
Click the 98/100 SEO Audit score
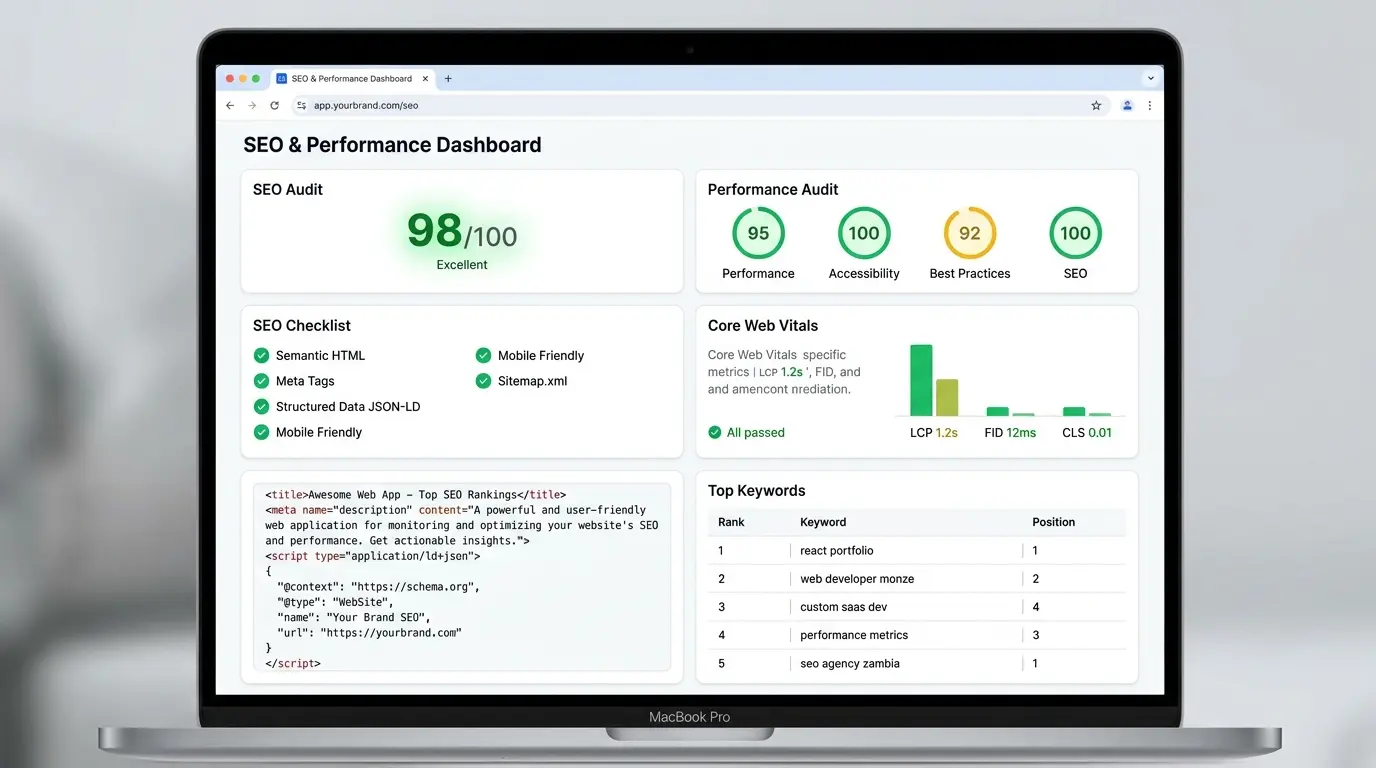pos(462,232)
